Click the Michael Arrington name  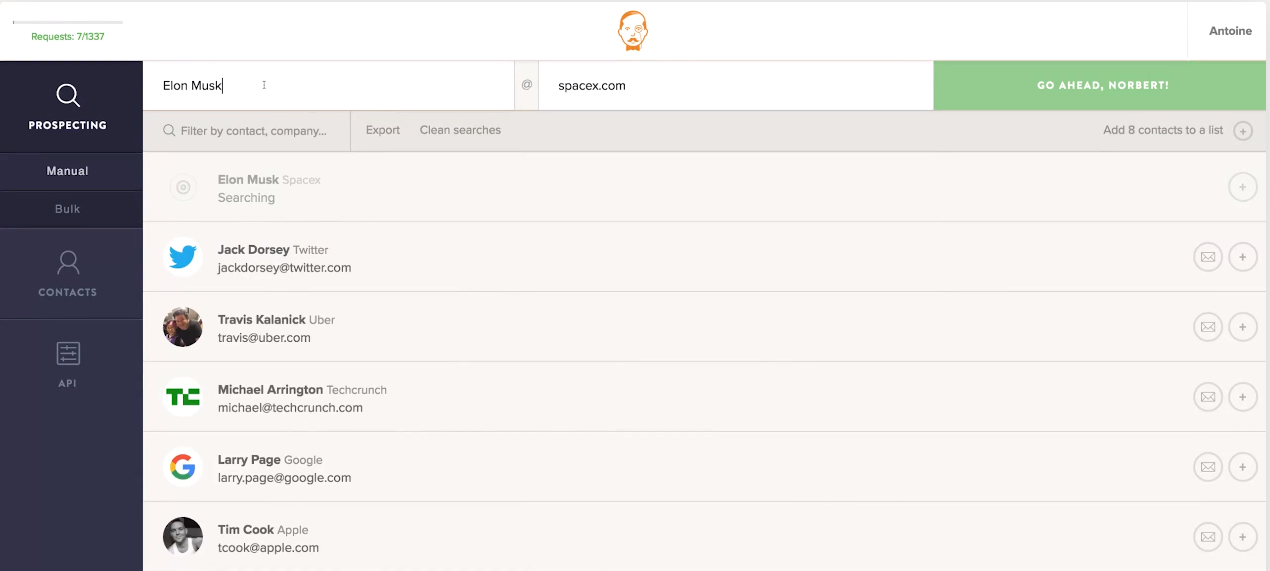coord(270,390)
